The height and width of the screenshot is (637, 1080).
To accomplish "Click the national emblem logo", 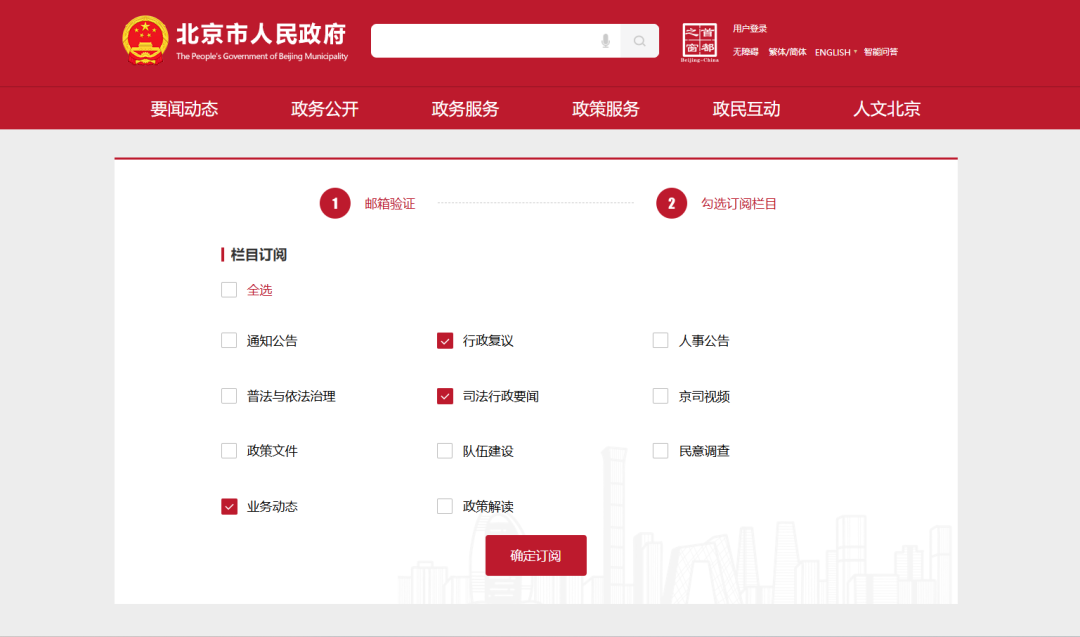I will pyautogui.click(x=146, y=40).
